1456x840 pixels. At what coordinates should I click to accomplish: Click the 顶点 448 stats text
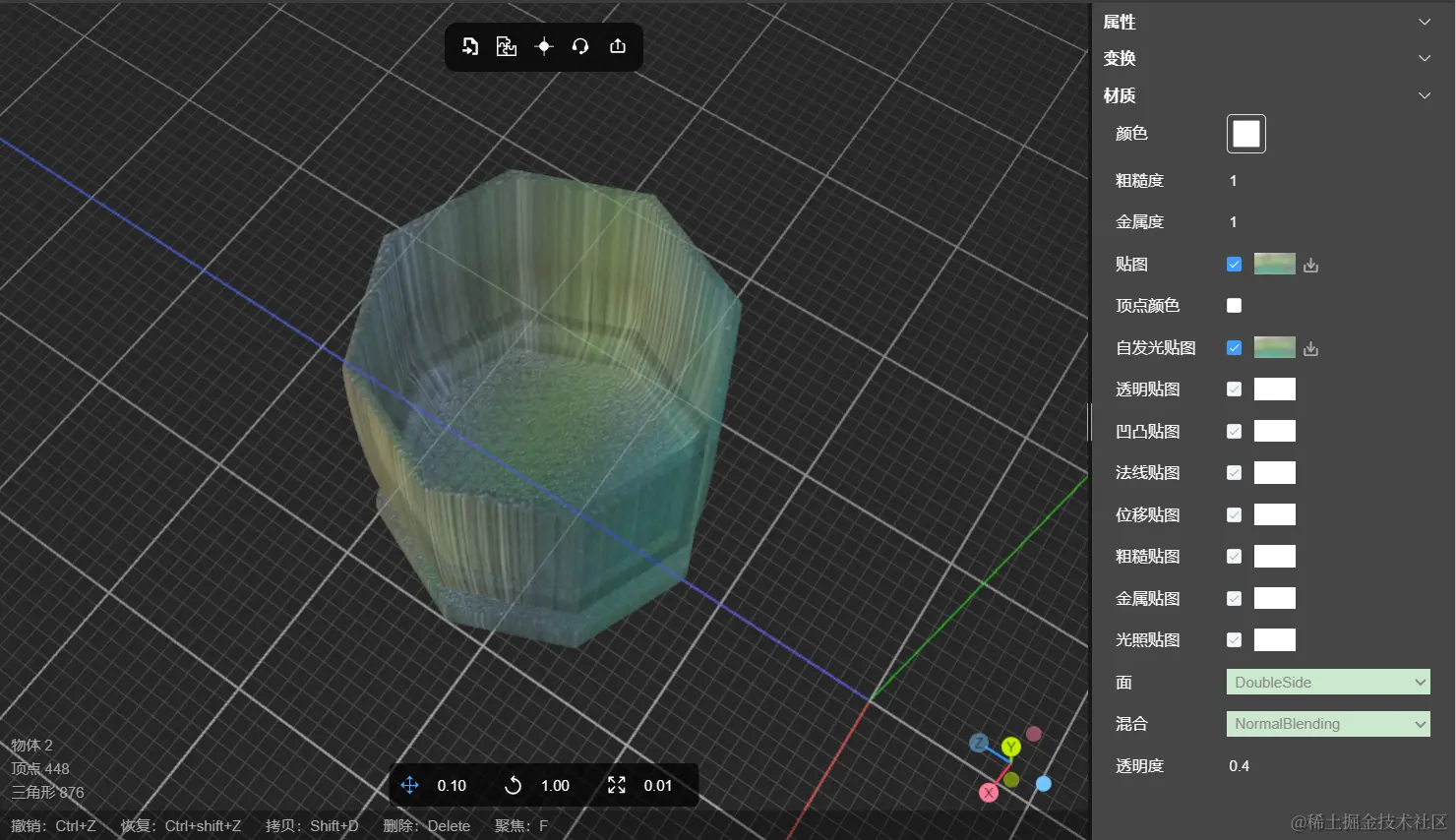[40, 769]
